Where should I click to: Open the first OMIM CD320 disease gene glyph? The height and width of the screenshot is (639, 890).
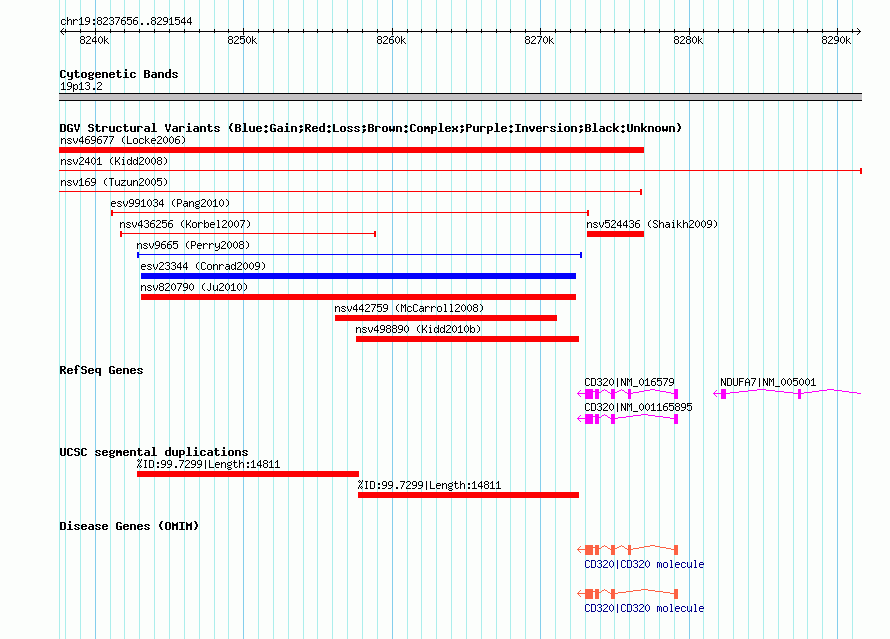click(628, 549)
